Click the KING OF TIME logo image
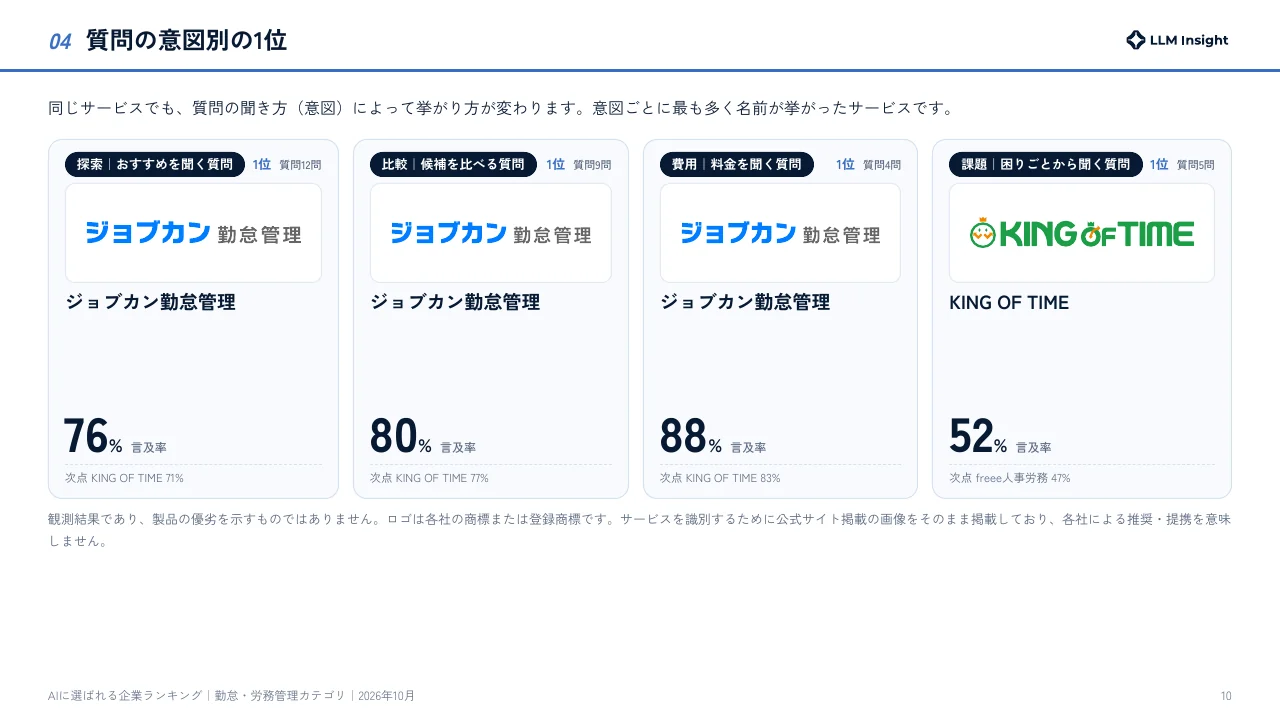The height and width of the screenshot is (720, 1280). pyautogui.click(x=1081, y=233)
